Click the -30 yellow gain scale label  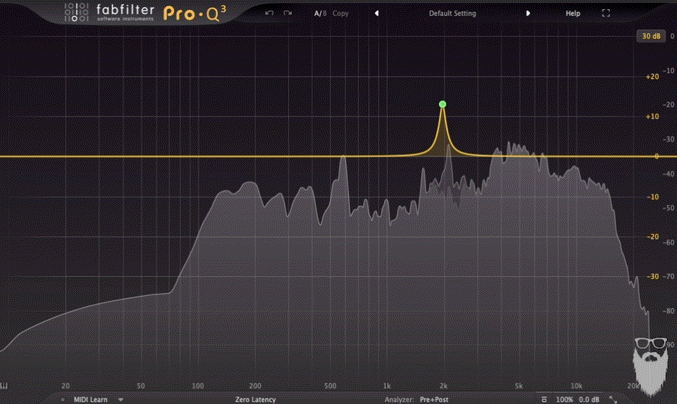(653, 276)
